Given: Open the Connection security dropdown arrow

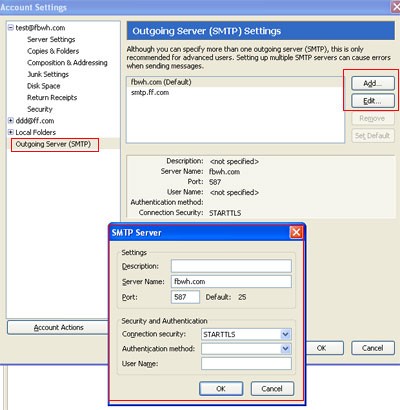Looking at the screenshot, I should click(285, 334).
